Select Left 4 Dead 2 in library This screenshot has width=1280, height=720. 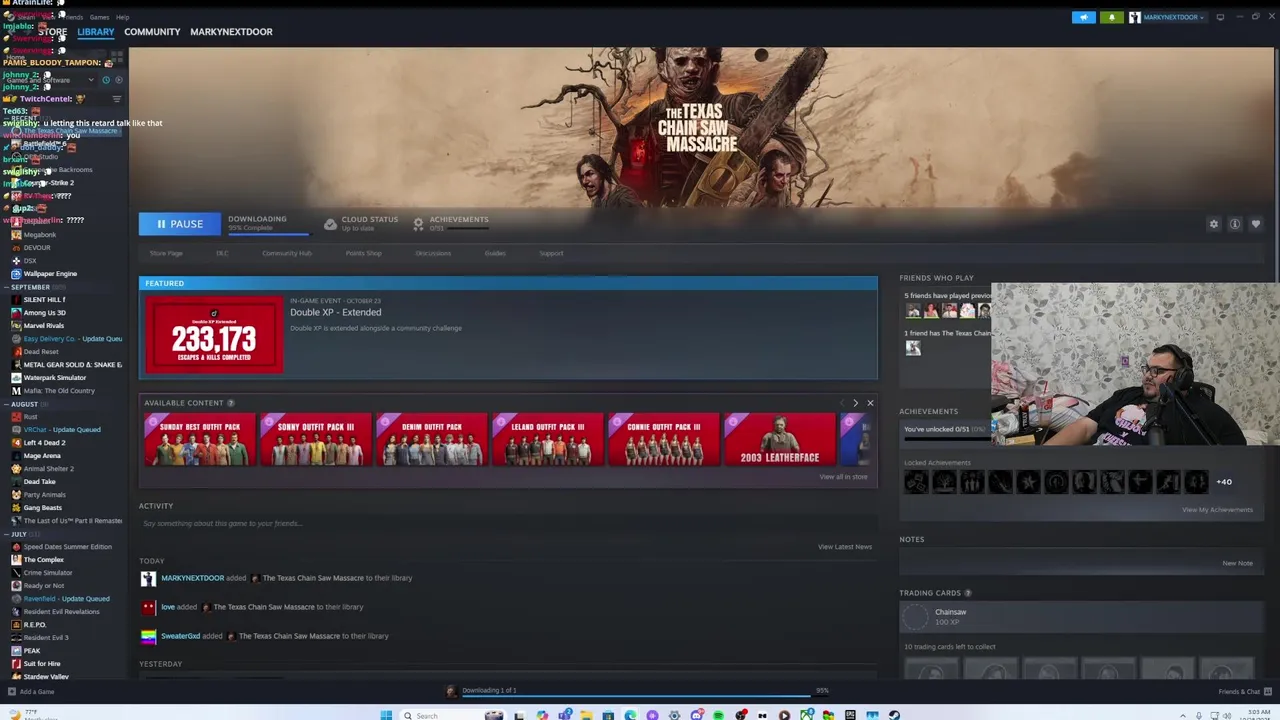click(44, 443)
